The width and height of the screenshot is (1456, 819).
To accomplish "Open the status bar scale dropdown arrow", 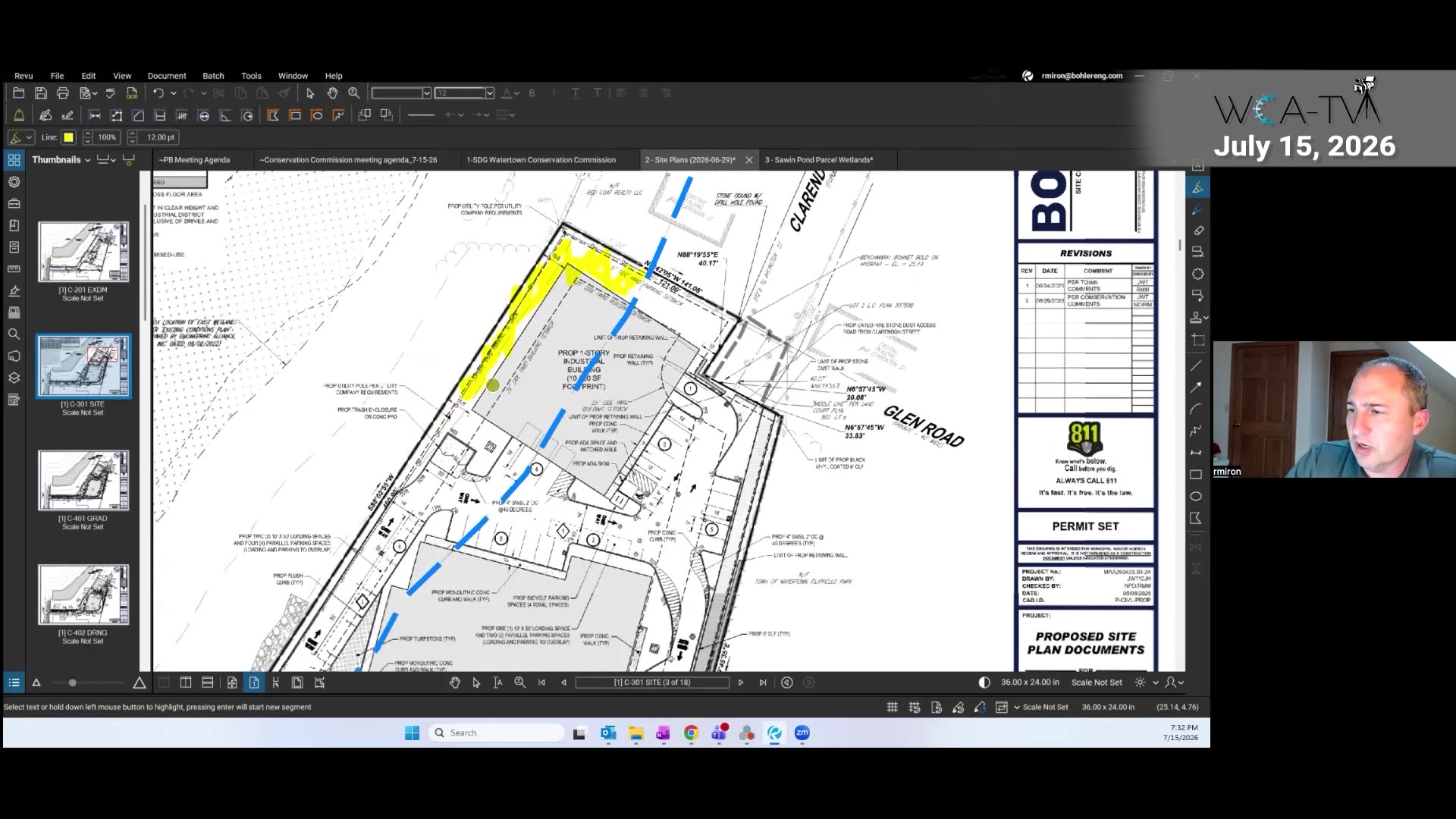I will [x=1017, y=708].
